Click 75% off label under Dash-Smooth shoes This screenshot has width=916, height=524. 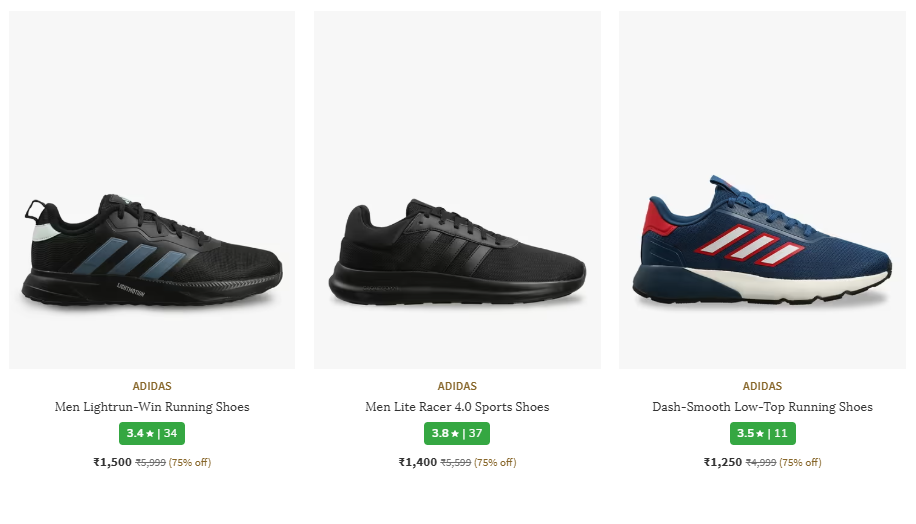[800, 463]
